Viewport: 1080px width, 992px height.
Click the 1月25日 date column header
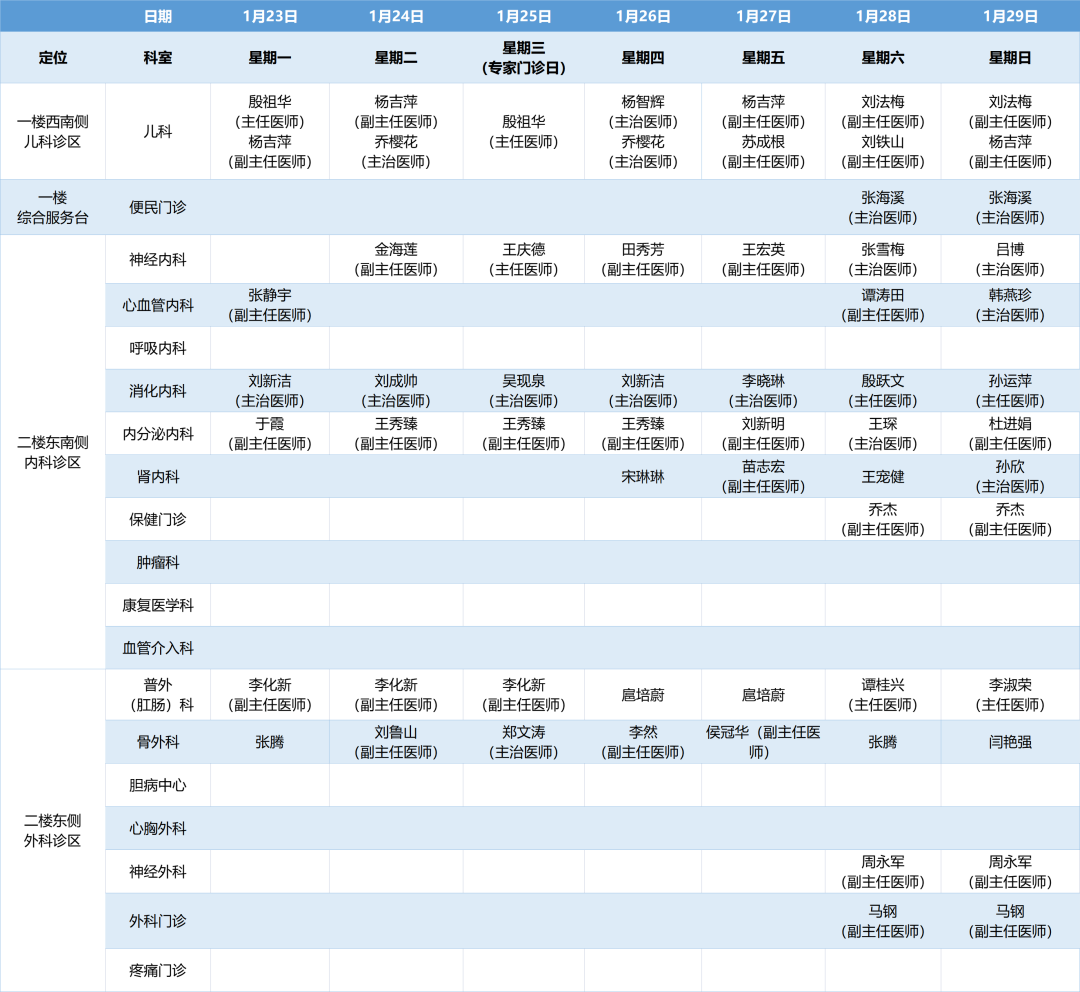click(523, 16)
